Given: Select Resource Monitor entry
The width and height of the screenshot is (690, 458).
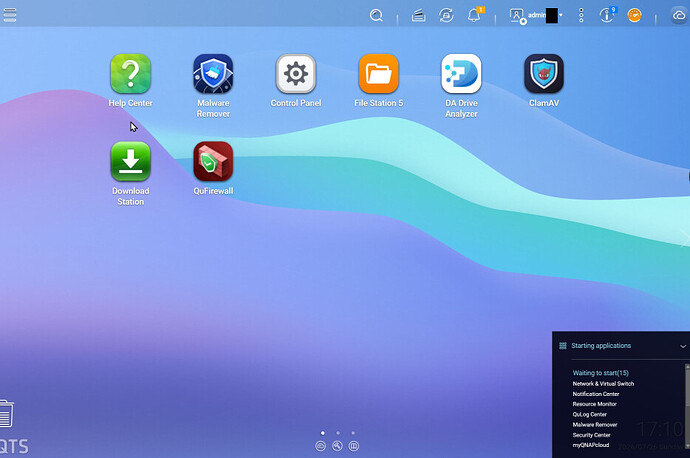Looking at the screenshot, I should click(x=595, y=404).
